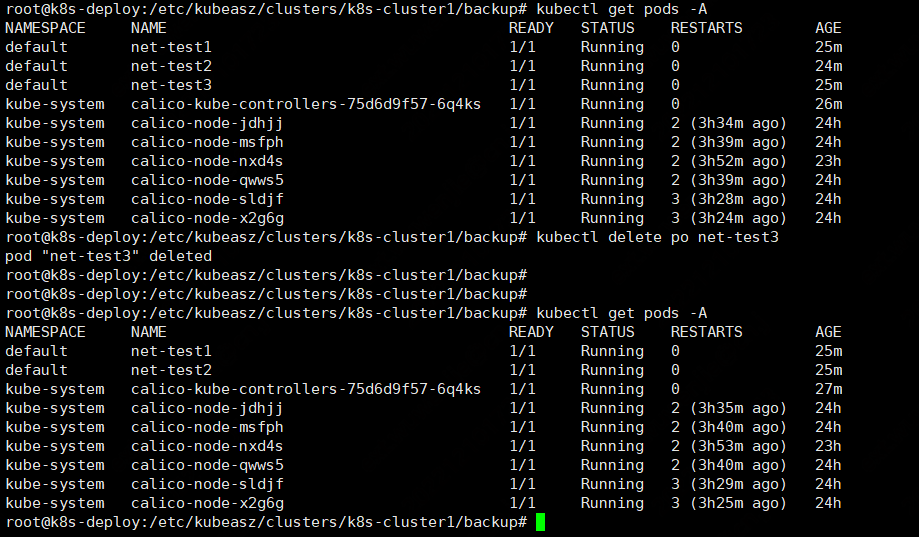This screenshot has height=537, width=919.
Task: Click the '(3h25m ago)' restart time
Action: [738, 503]
